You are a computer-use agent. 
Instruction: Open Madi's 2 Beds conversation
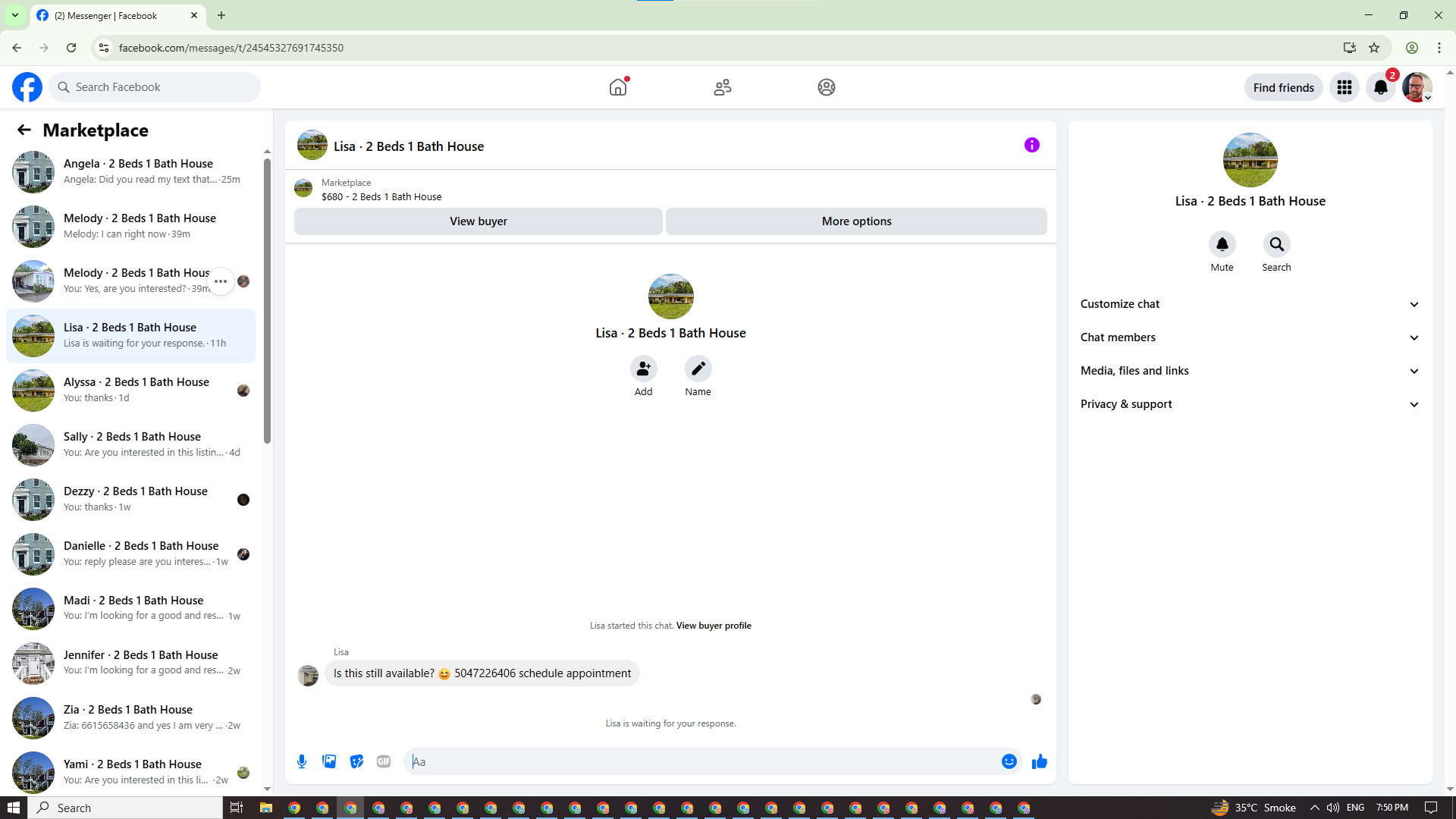(x=130, y=608)
